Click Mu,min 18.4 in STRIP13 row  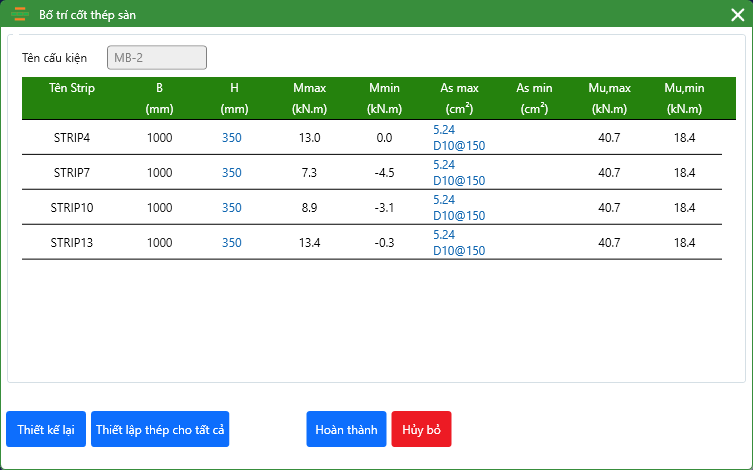click(x=684, y=243)
